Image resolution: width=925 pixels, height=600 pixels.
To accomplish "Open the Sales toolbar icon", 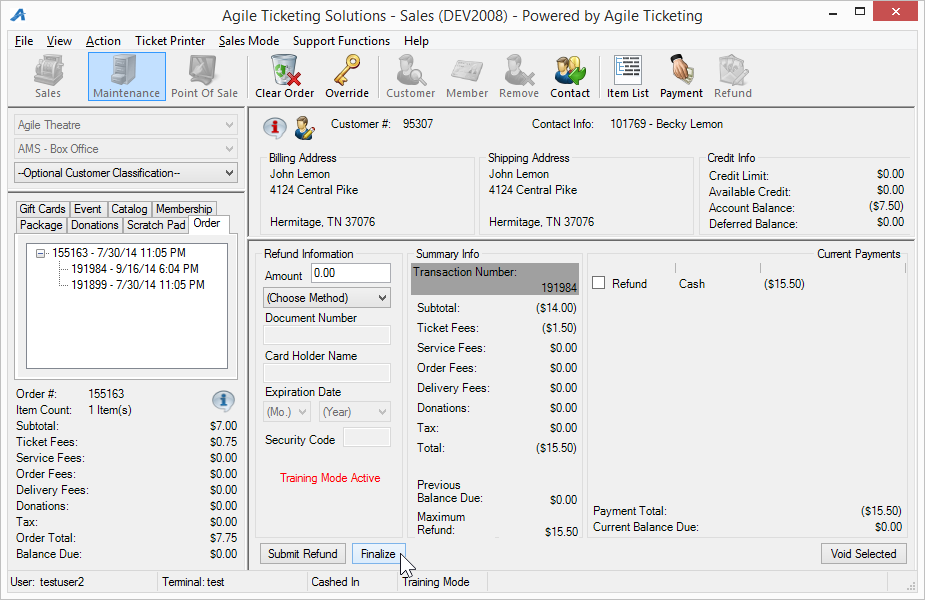I will (x=48, y=77).
